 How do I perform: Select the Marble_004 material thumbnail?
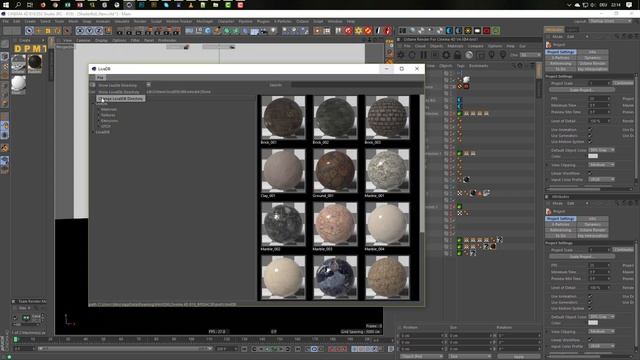pyautogui.click(x=387, y=224)
